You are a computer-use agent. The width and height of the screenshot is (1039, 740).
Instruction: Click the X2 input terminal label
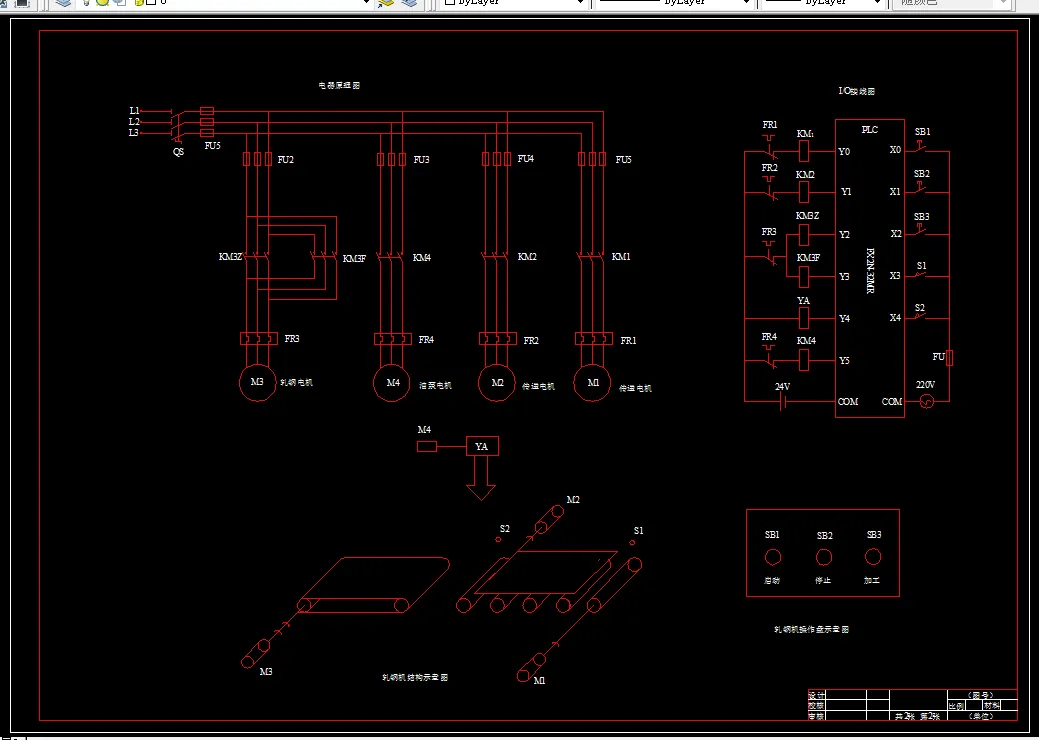click(896, 233)
